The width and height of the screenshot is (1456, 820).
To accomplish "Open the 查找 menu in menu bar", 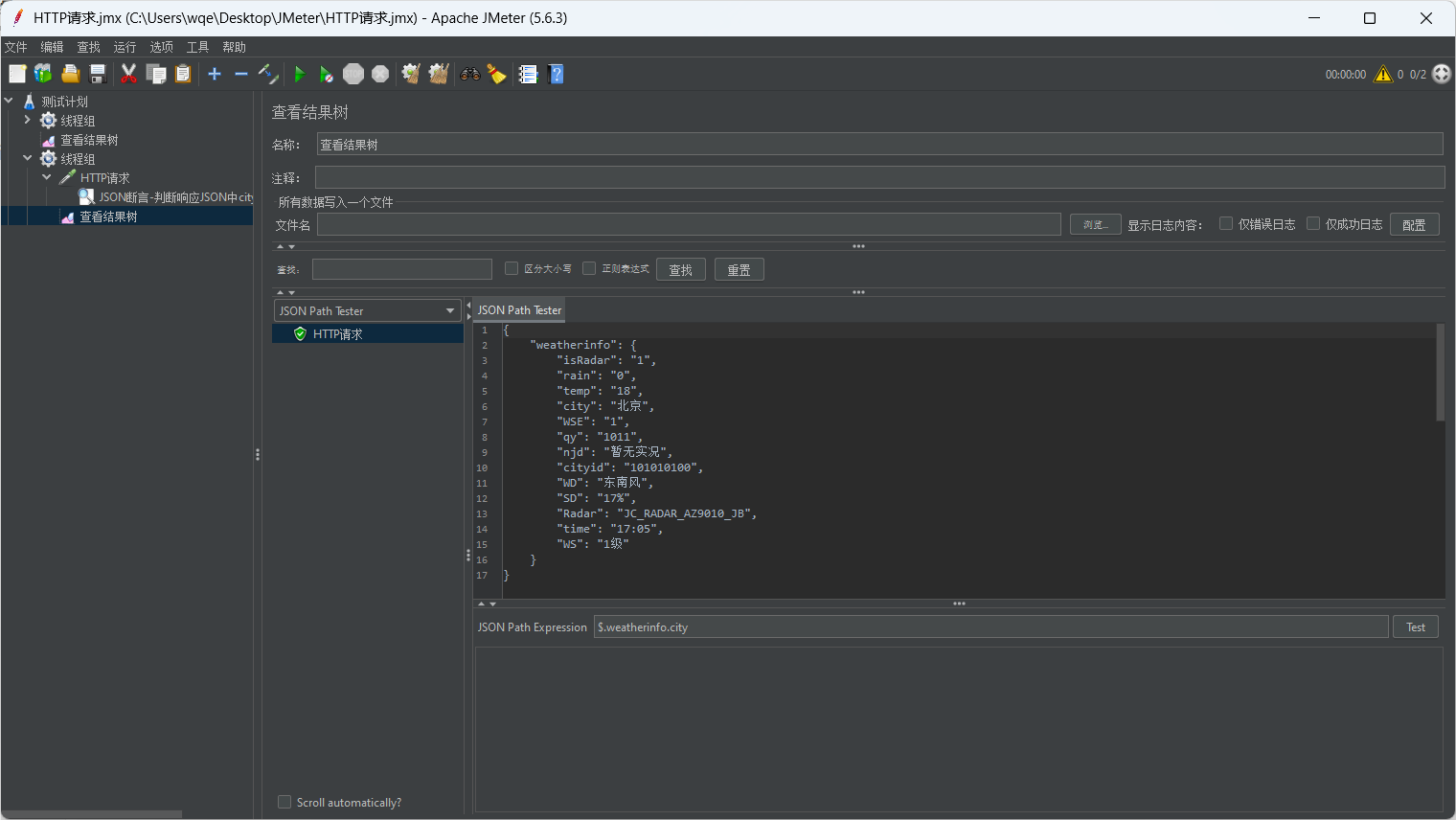I will tap(88, 47).
